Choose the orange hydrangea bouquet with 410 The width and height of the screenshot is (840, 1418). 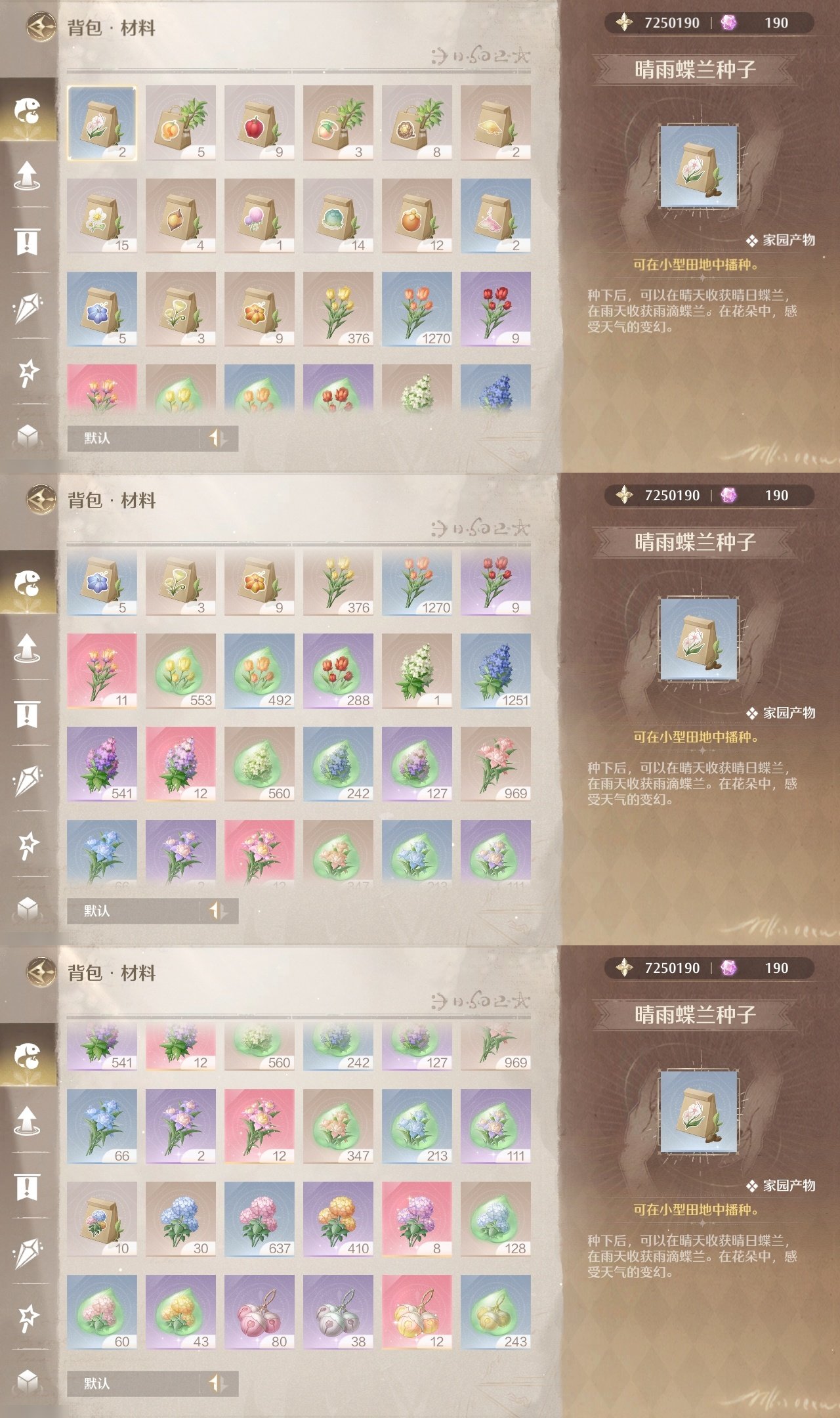point(338,1219)
